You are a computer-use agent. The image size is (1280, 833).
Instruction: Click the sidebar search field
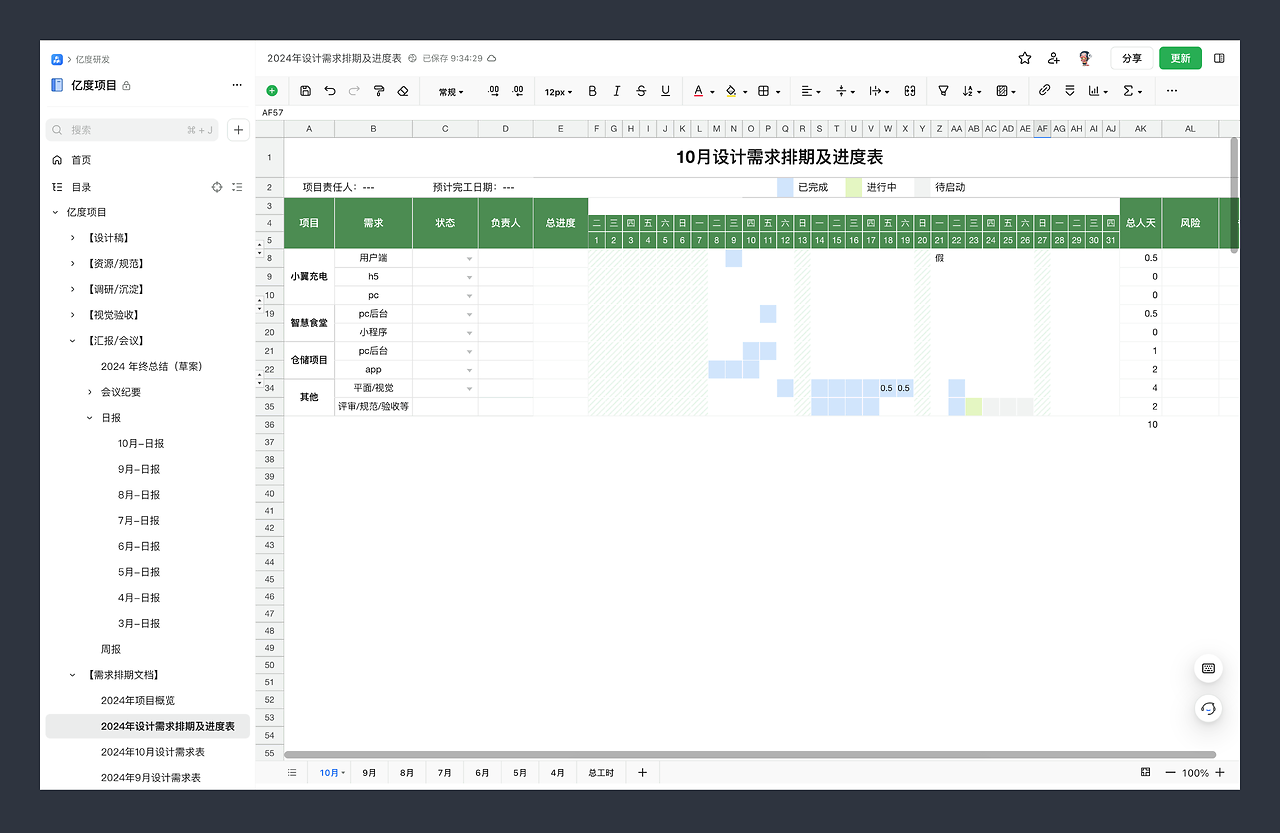click(132, 130)
